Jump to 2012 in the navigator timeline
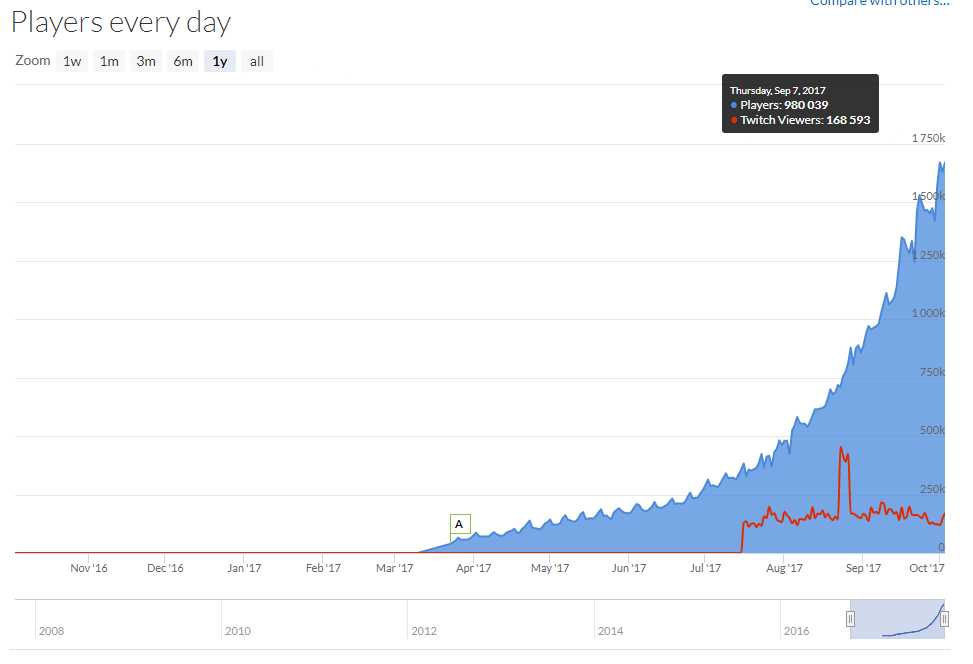Viewport: 973px width, 664px height. pos(423,631)
